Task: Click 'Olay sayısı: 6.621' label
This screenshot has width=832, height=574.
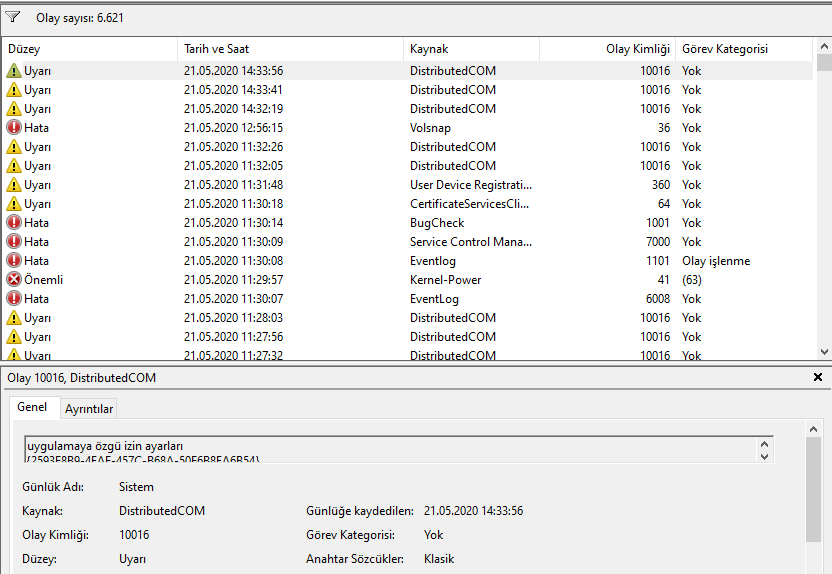Action: 80,18
